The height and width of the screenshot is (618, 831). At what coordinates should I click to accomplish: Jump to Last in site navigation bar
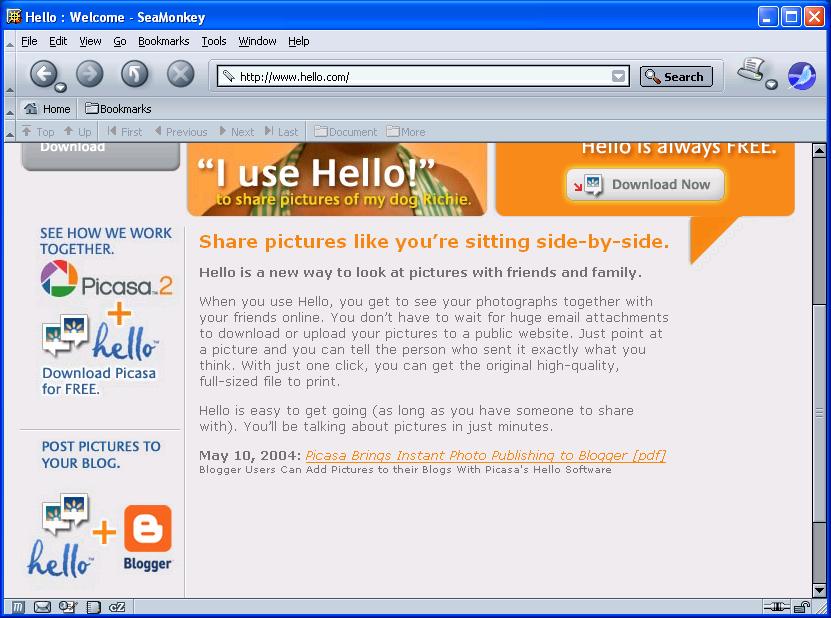tap(281, 131)
